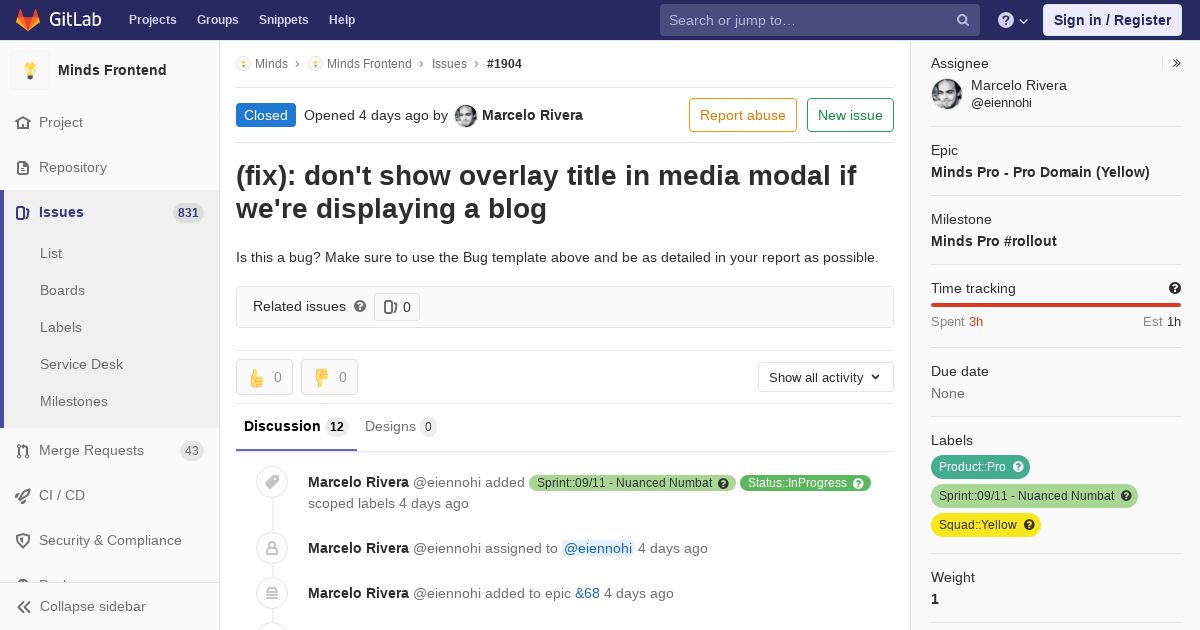Open the Projects menu
Viewport: 1200px width, 630px height.
coord(152,20)
